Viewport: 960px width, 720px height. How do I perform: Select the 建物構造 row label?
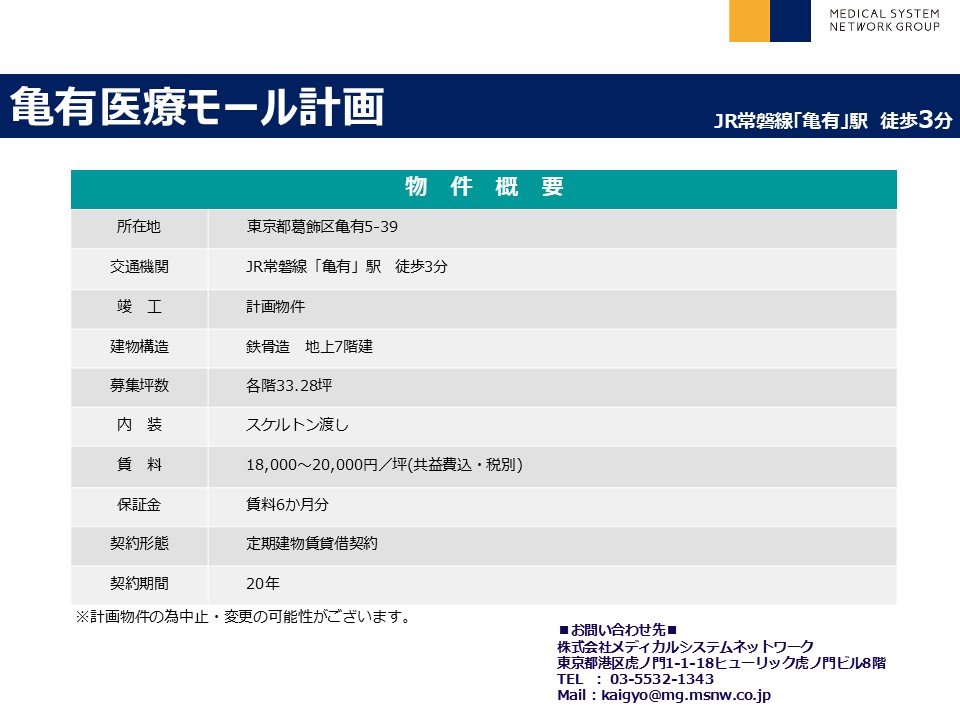click(x=139, y=347)
